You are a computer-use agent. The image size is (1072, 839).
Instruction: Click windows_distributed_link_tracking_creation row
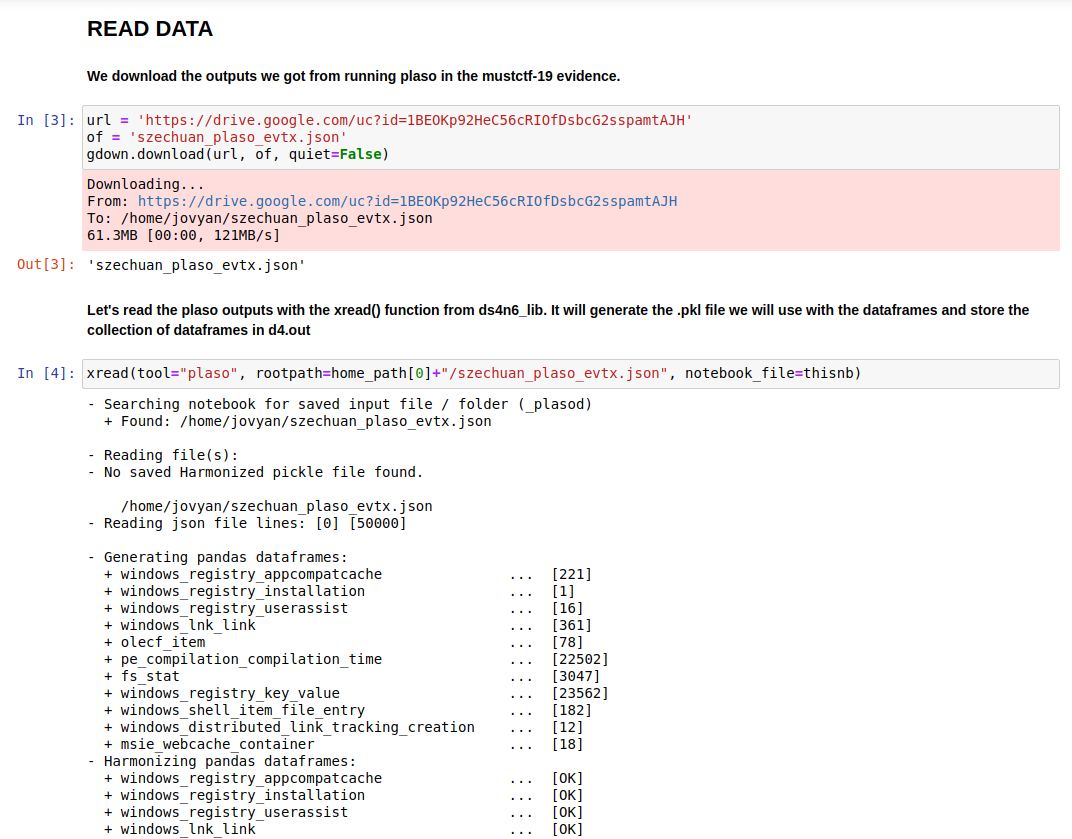[344, 728]
